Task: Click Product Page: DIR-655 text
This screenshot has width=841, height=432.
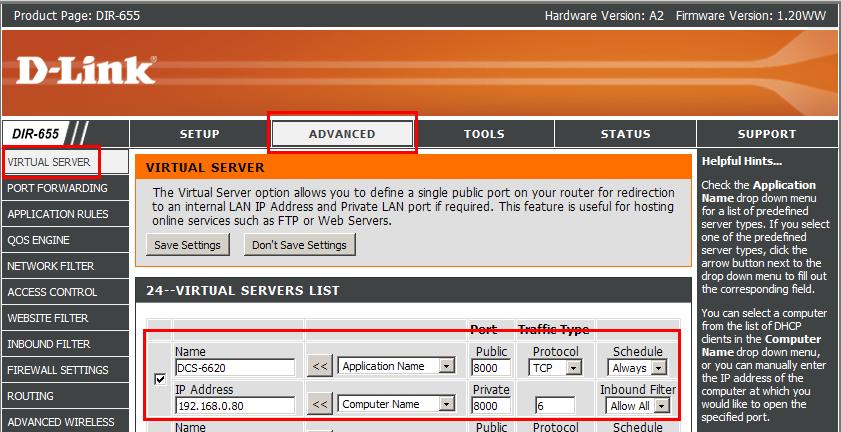Action: coord(77,16)
